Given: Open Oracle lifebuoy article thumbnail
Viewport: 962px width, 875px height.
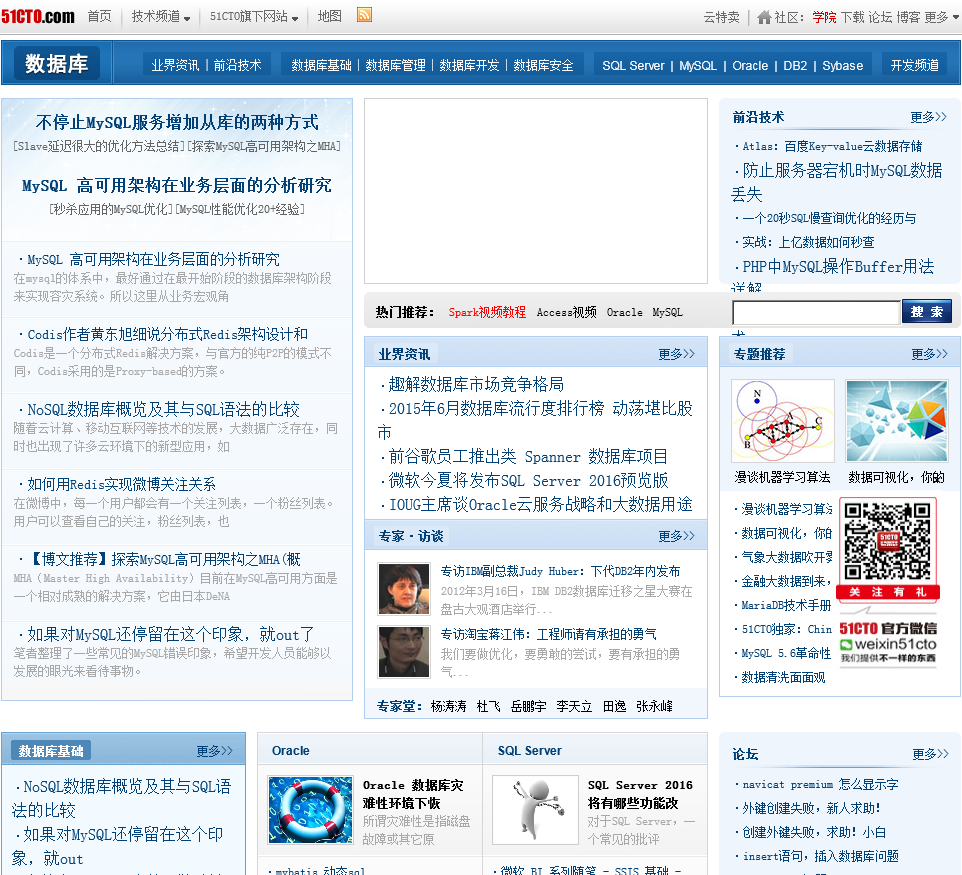Looking at the screenshot, I should coord(310,810).
